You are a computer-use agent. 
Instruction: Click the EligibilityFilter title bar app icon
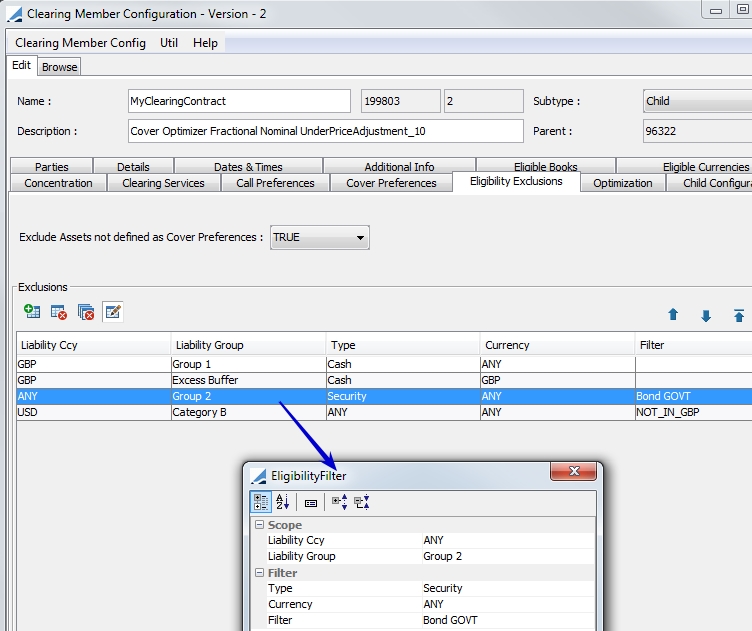click(258, 476)
